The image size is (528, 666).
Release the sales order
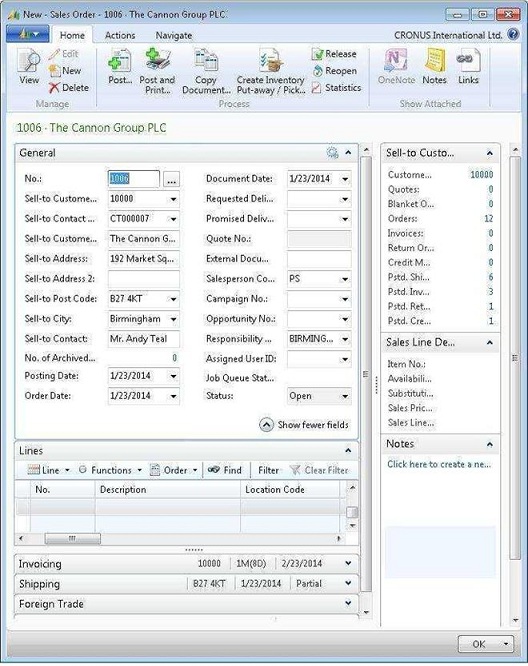pos(334,54)
